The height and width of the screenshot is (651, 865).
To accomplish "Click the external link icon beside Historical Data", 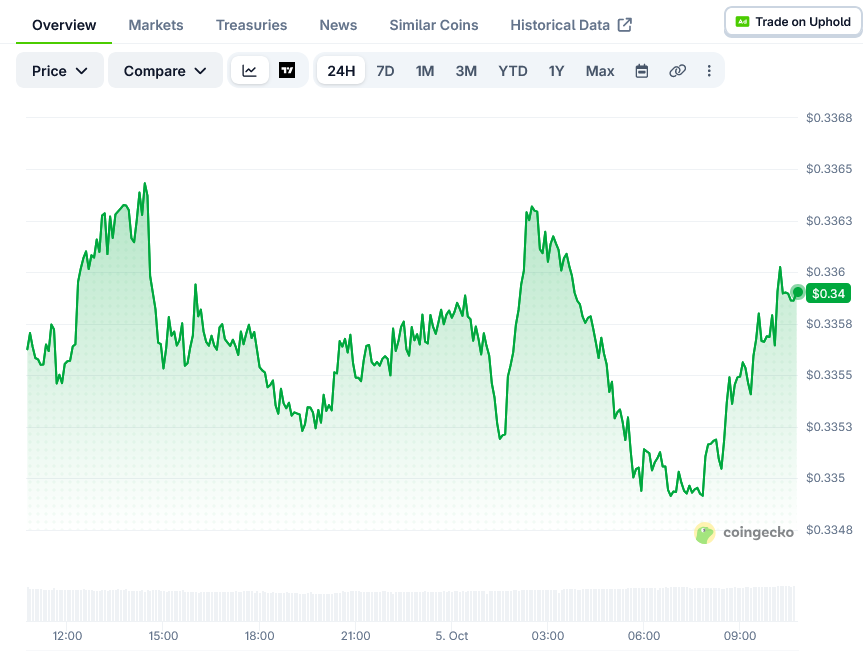I will pos(624,25).
